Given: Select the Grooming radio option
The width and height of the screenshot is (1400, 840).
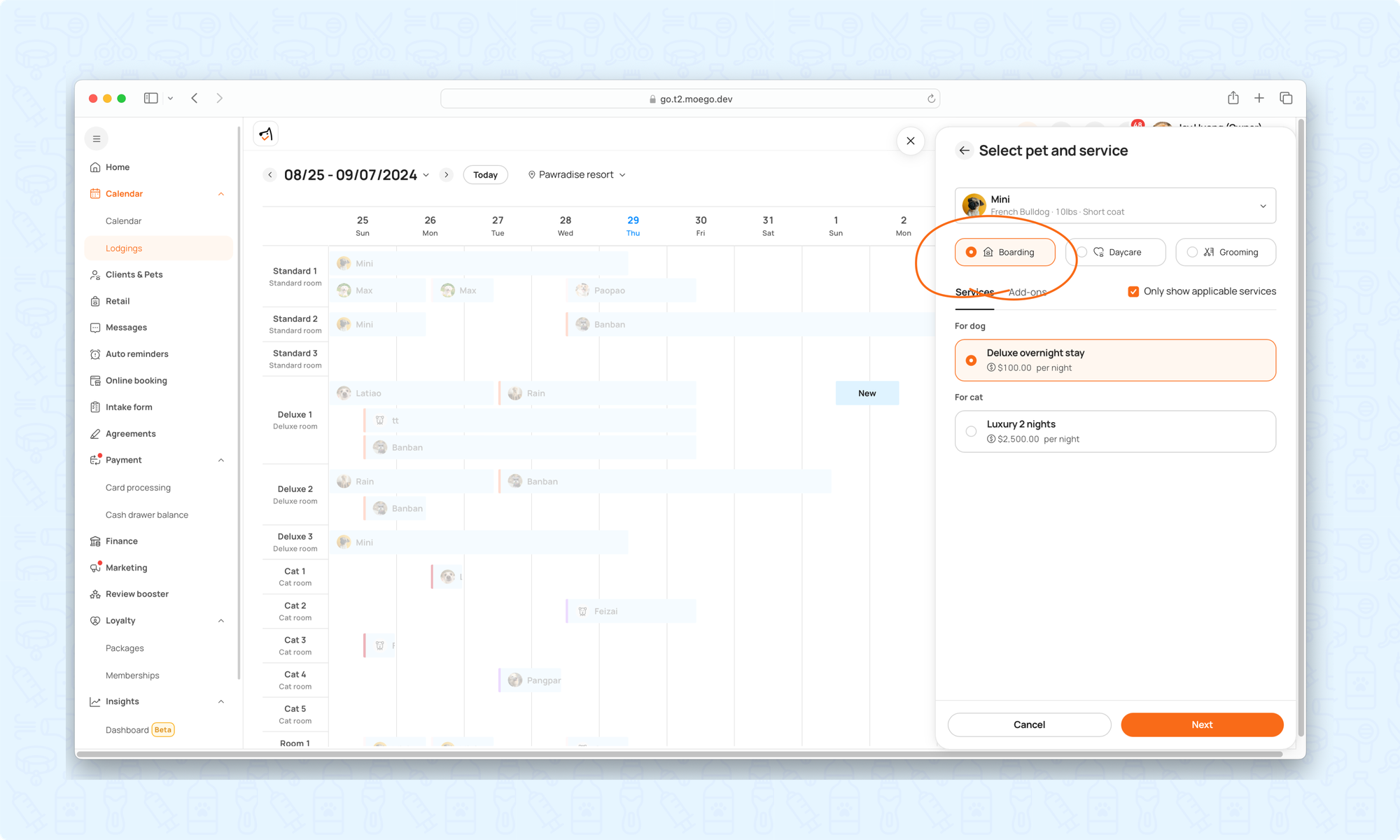Looking at the screenshot, I should 1192,252.
